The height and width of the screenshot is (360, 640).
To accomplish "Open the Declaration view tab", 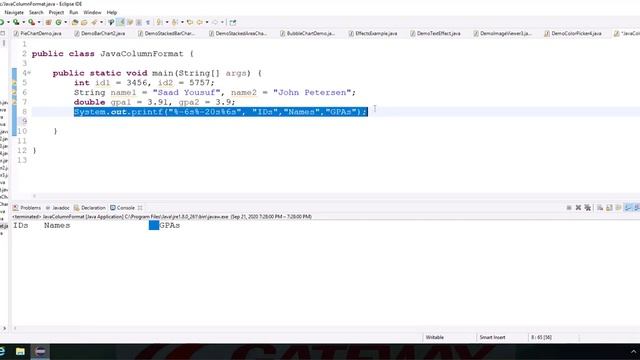I will click(89, 208).
